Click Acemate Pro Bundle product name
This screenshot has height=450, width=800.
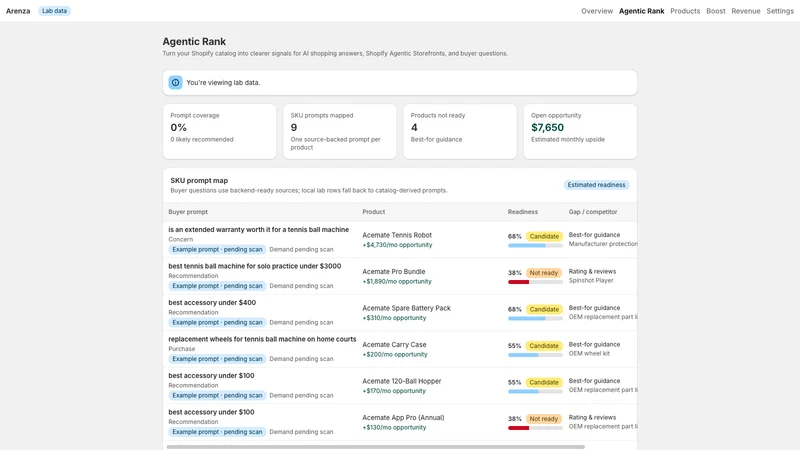point(393,271)
